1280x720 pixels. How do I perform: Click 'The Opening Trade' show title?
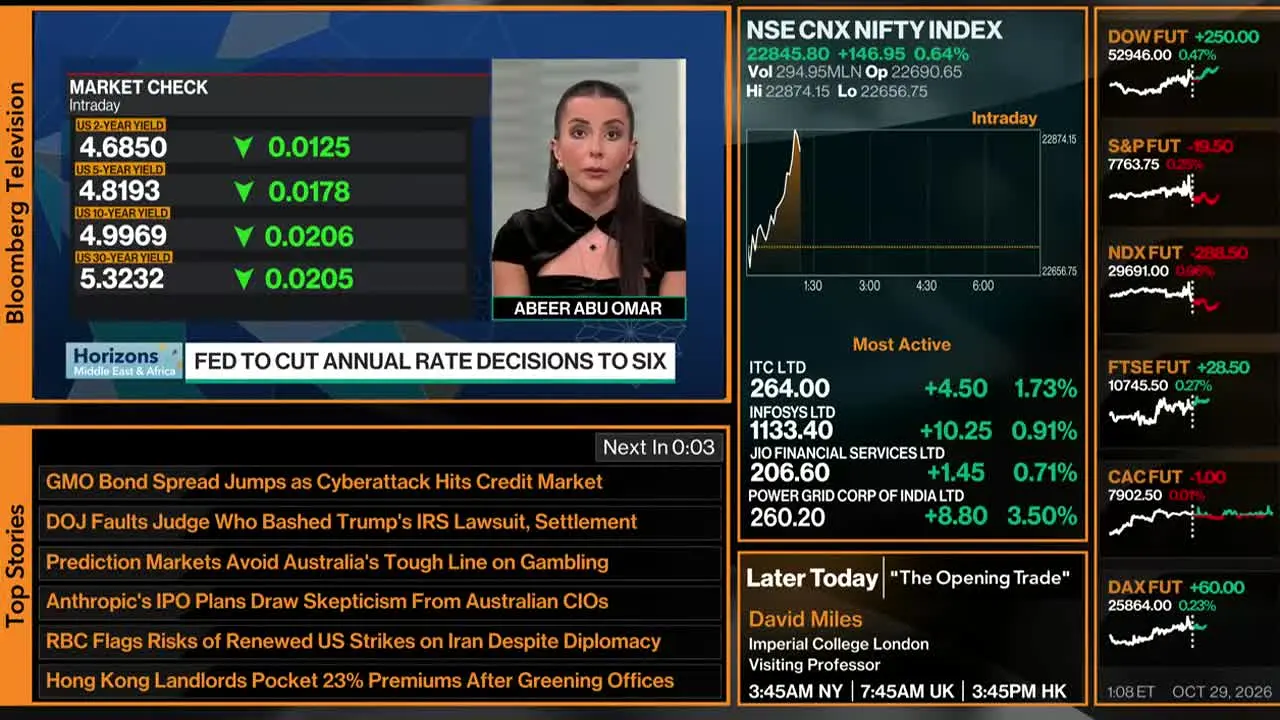click(x=980, y=578)
